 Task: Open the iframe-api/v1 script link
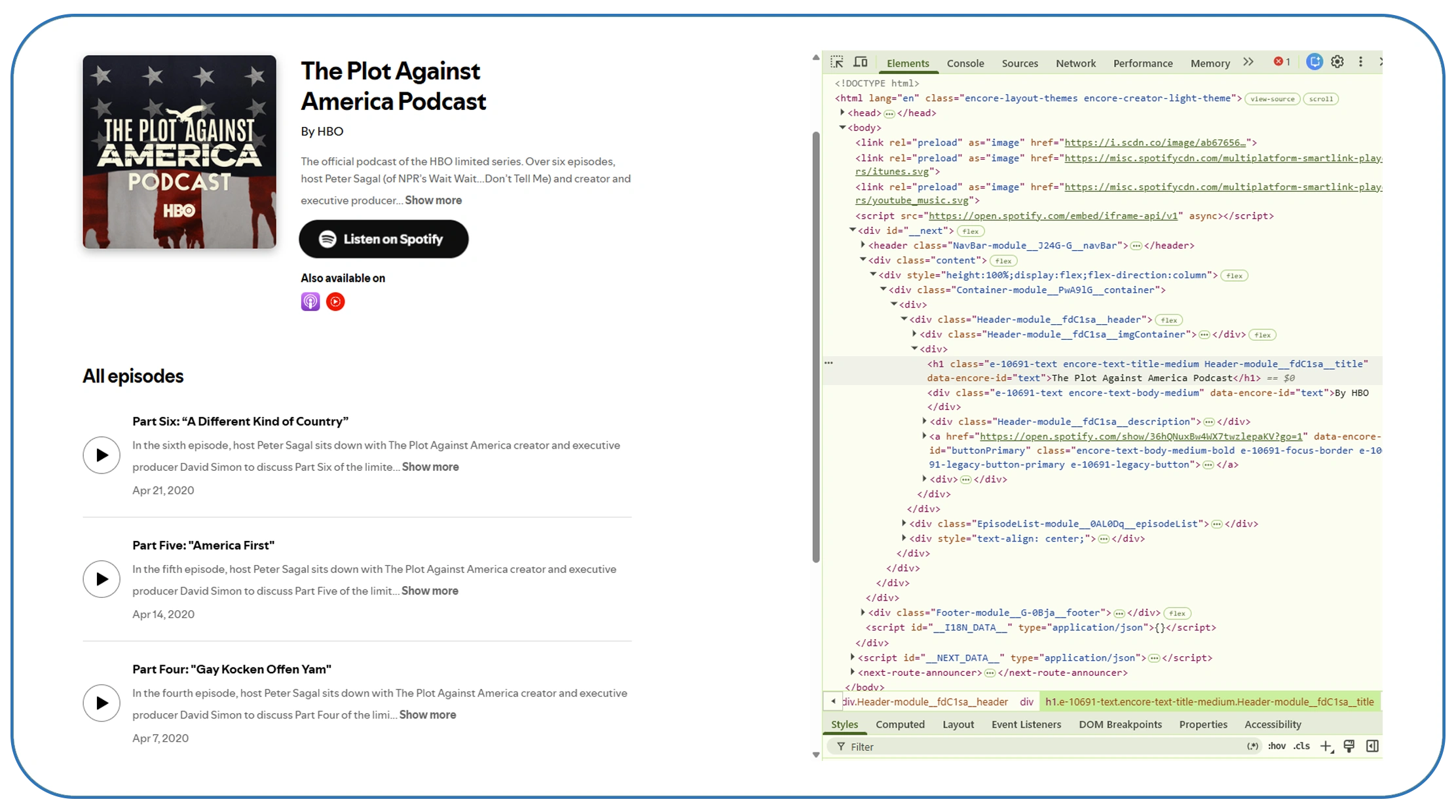[1053, 215]
